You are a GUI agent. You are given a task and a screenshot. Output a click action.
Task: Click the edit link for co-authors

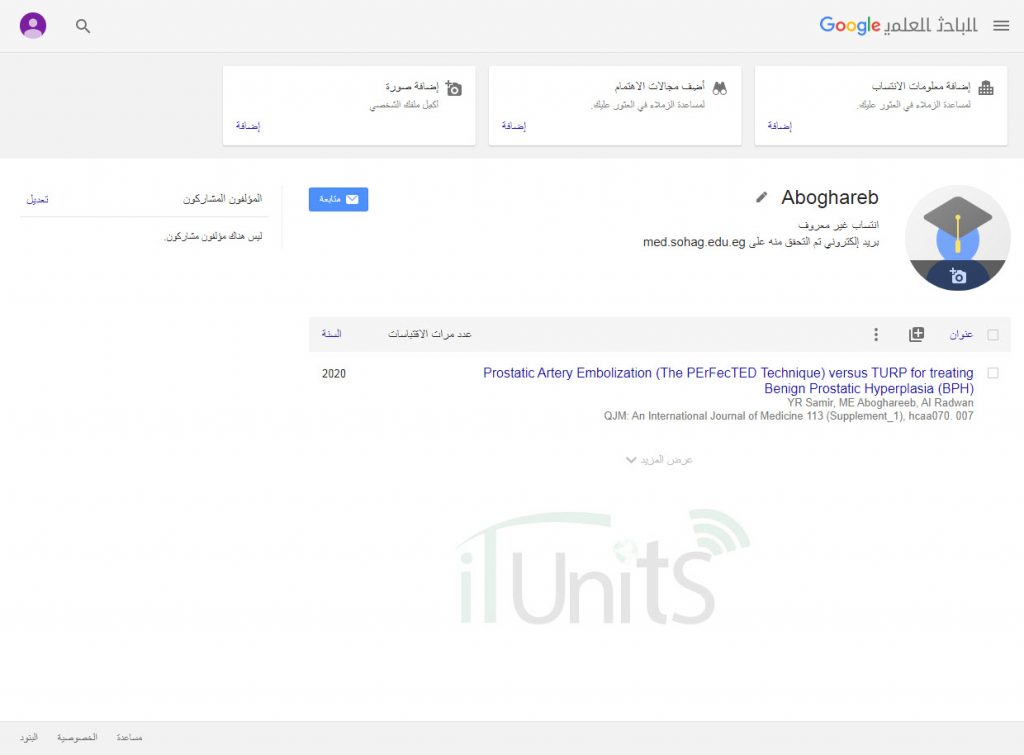37,200
